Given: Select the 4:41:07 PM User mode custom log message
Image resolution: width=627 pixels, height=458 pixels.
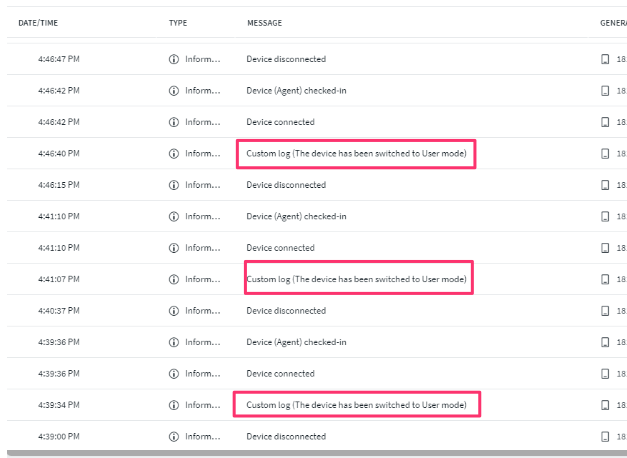Looking at the screenshot, I should coord(356,279).
